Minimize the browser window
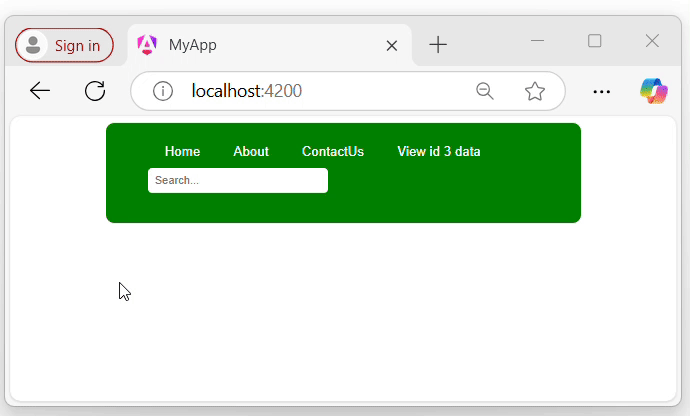The height and width of the screenshot is (416, 690). pyautogui.click(x=537, y=41)
